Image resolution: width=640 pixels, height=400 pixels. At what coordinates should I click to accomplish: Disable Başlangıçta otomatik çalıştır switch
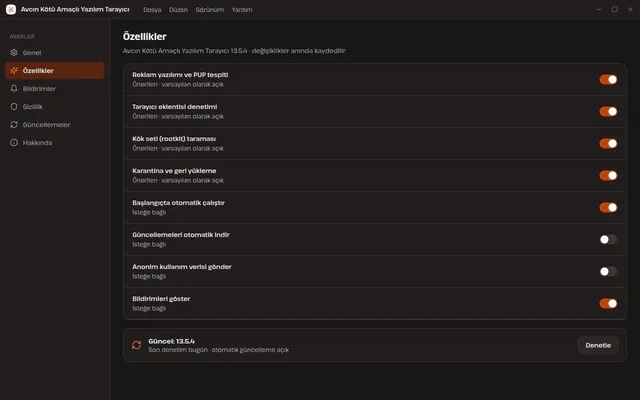click(608, 208)
